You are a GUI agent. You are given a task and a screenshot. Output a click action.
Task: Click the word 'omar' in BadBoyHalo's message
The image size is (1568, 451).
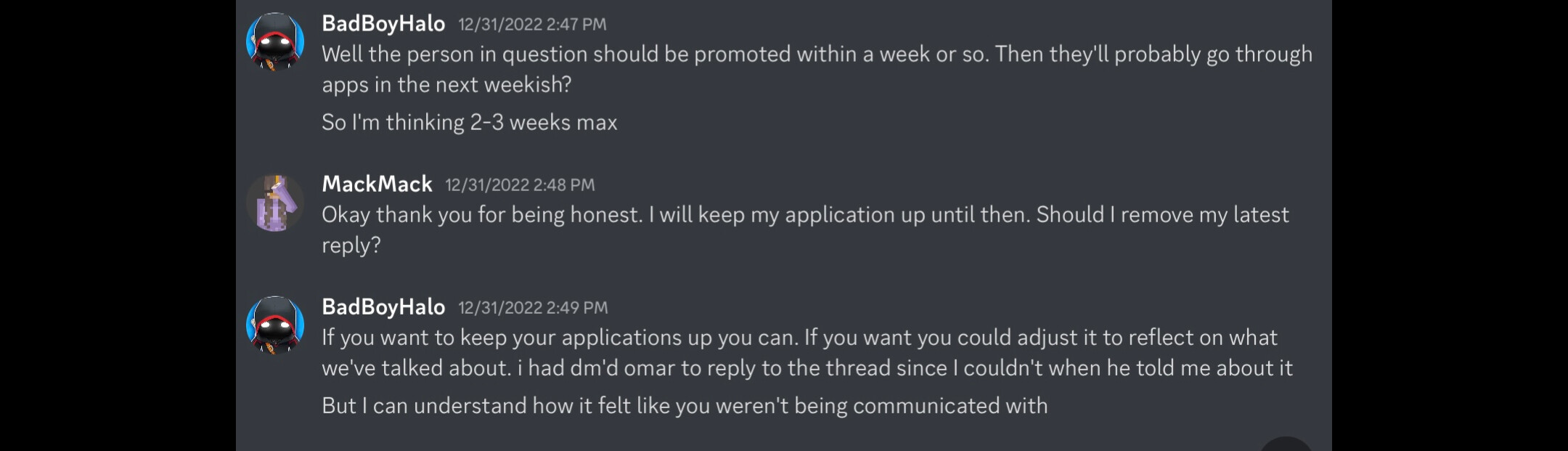coord(650,368)
